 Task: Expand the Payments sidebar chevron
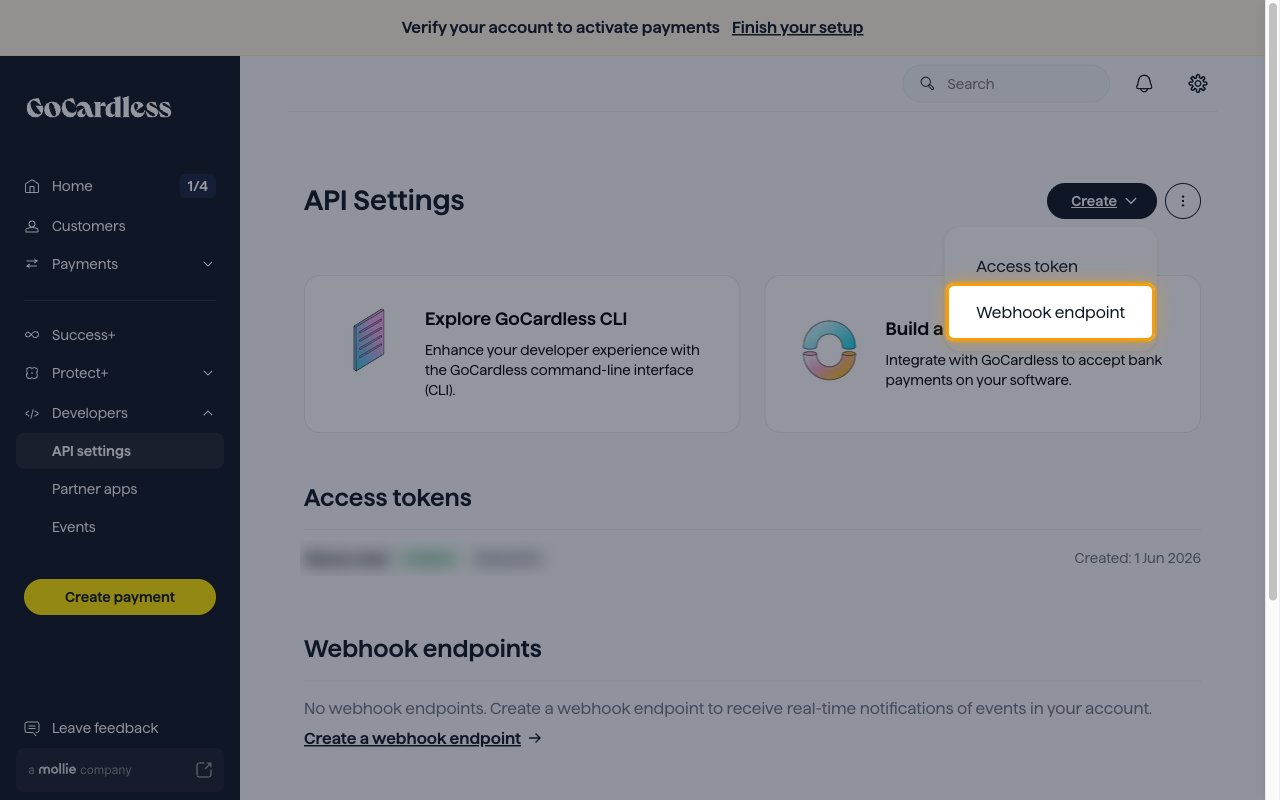(208, 264)
